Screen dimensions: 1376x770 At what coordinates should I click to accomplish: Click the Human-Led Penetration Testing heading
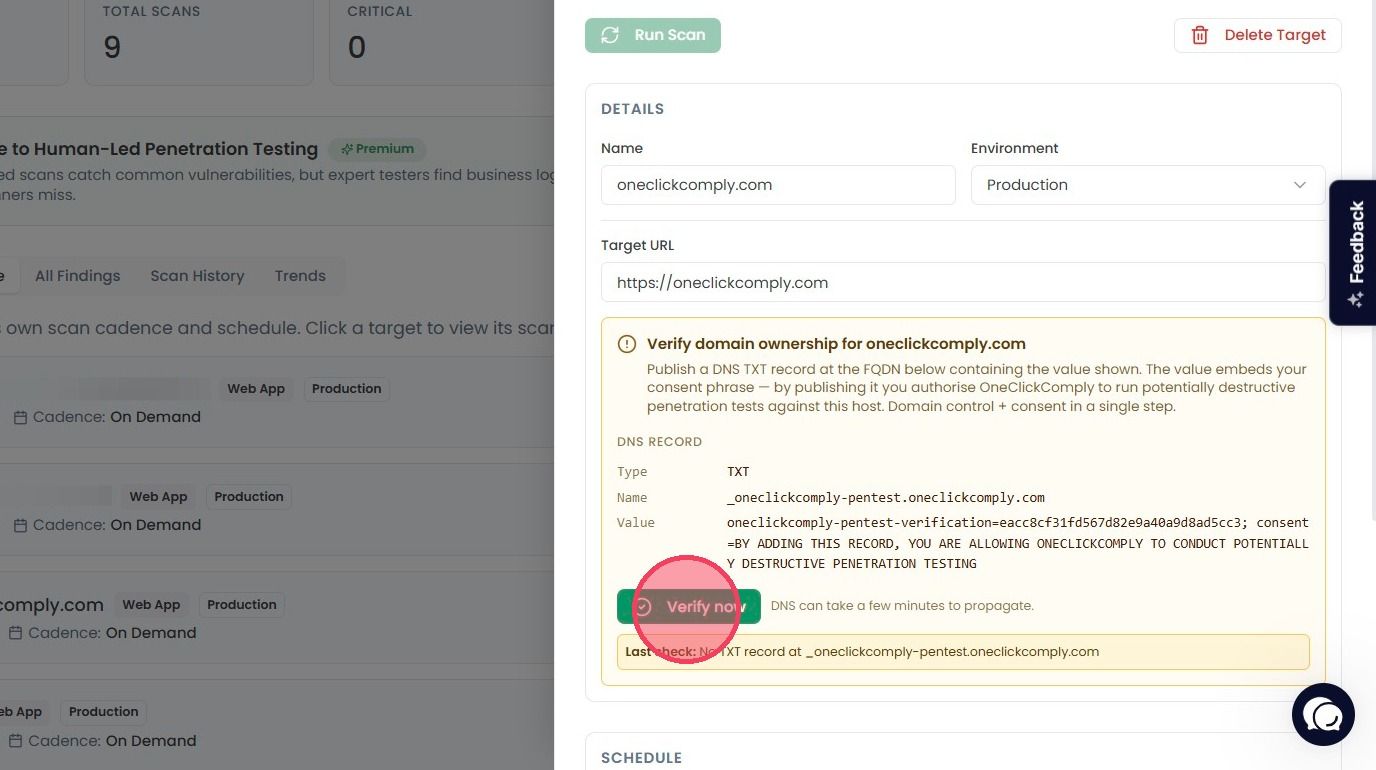tap(159, 149)
